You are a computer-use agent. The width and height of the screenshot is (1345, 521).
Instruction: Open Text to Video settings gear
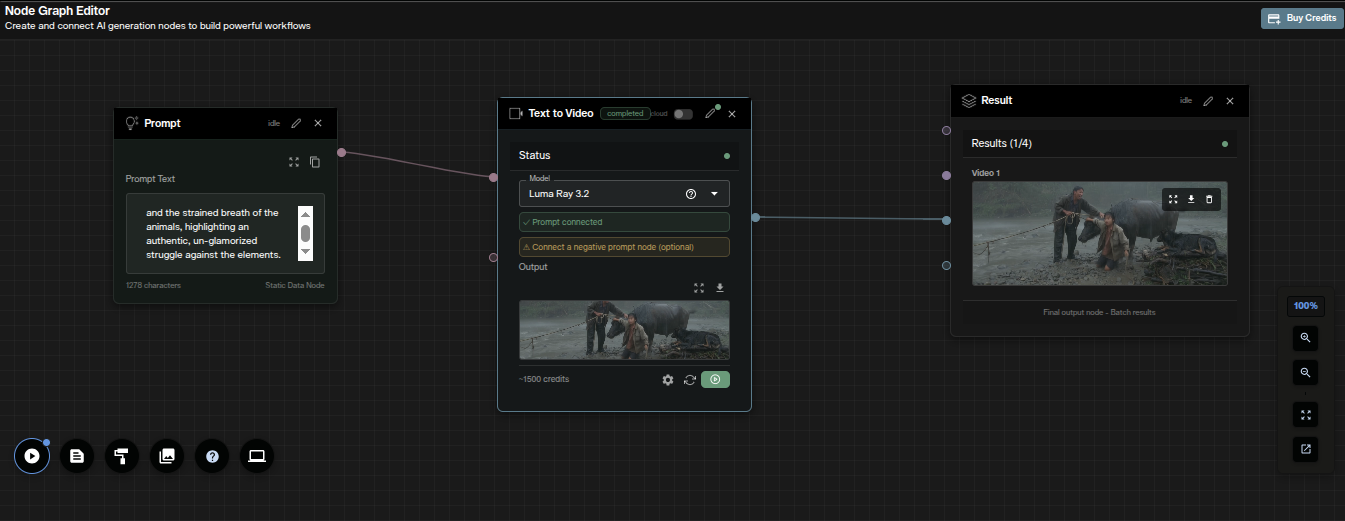pyautogui.click(x=668, y=380)
